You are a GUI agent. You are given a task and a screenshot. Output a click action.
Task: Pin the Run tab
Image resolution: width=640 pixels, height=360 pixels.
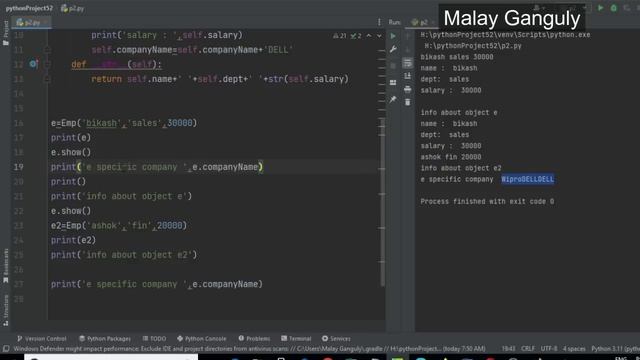[x=393, y=100]
